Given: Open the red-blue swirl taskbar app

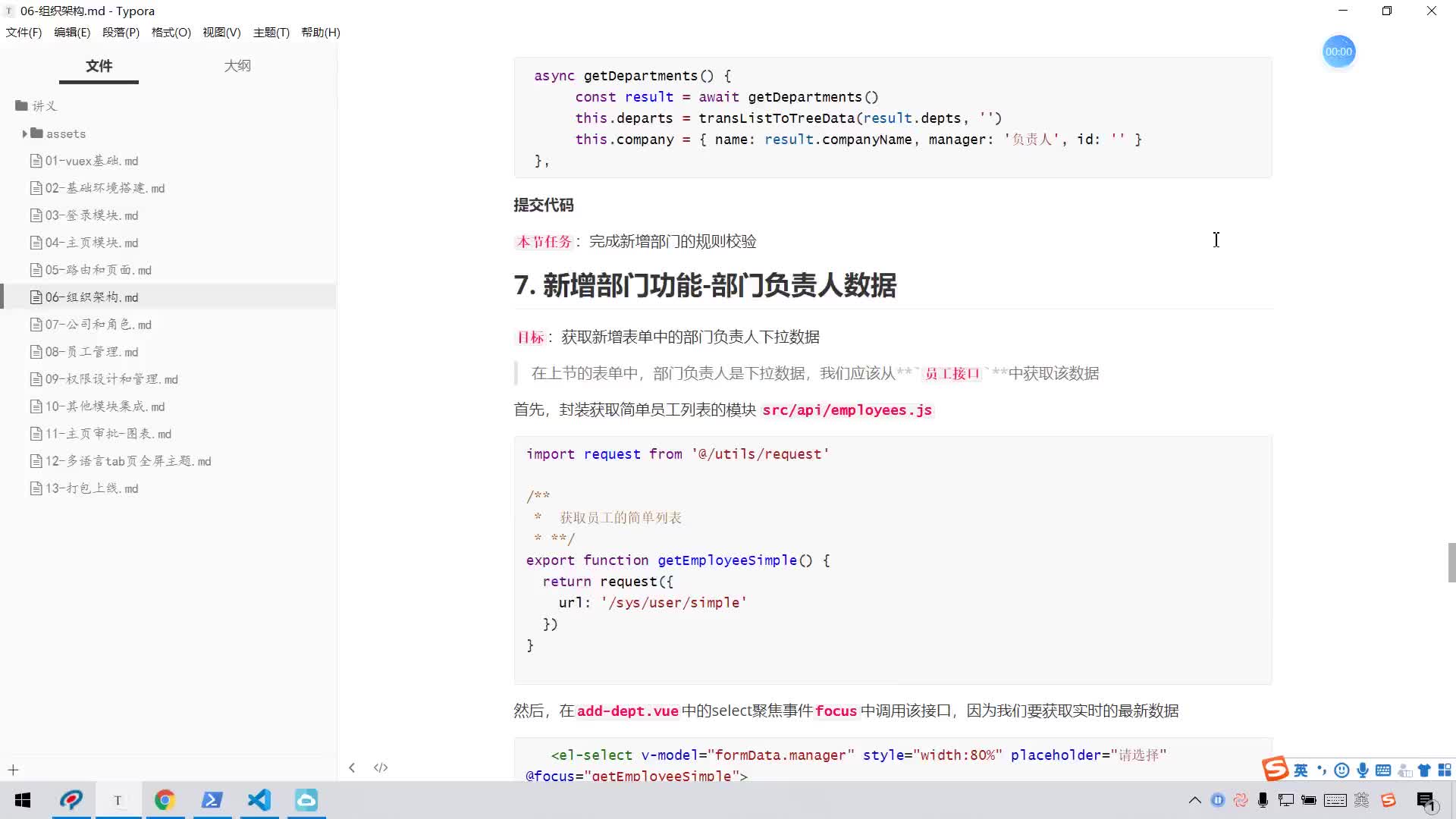Looking at the screenshot, I should 71,800.
